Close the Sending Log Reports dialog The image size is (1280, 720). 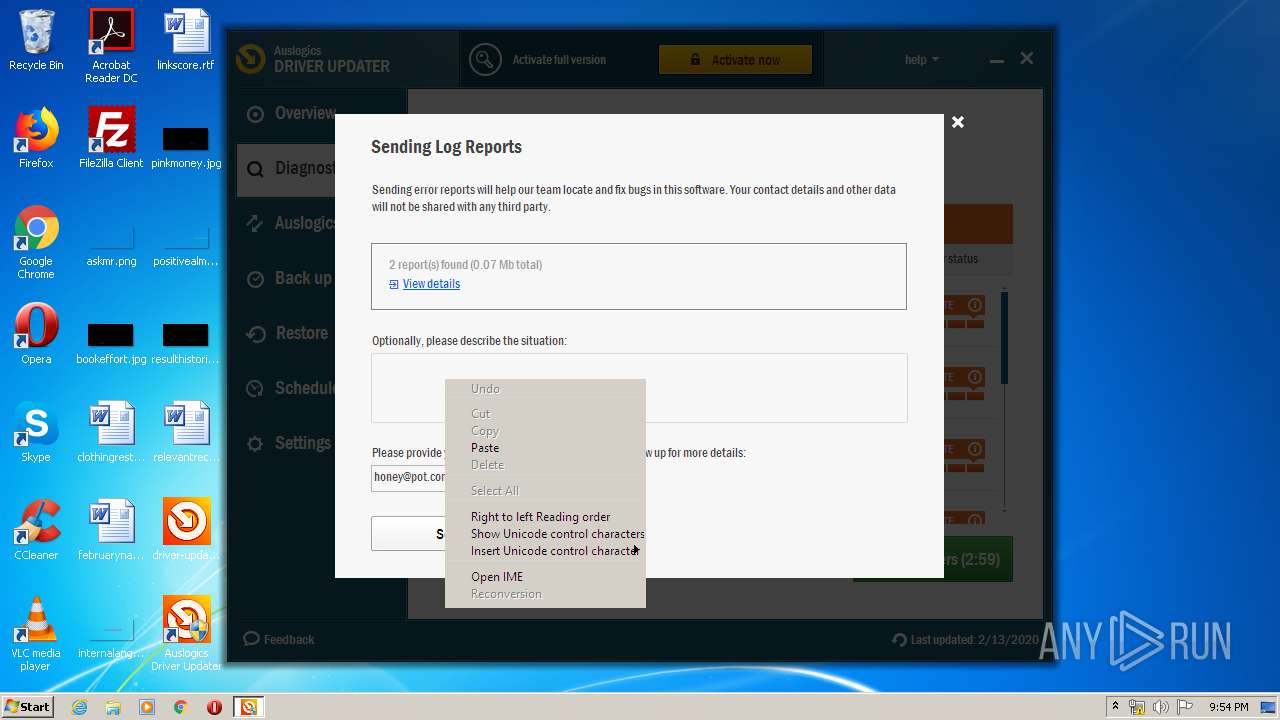(x=958, y=122)
